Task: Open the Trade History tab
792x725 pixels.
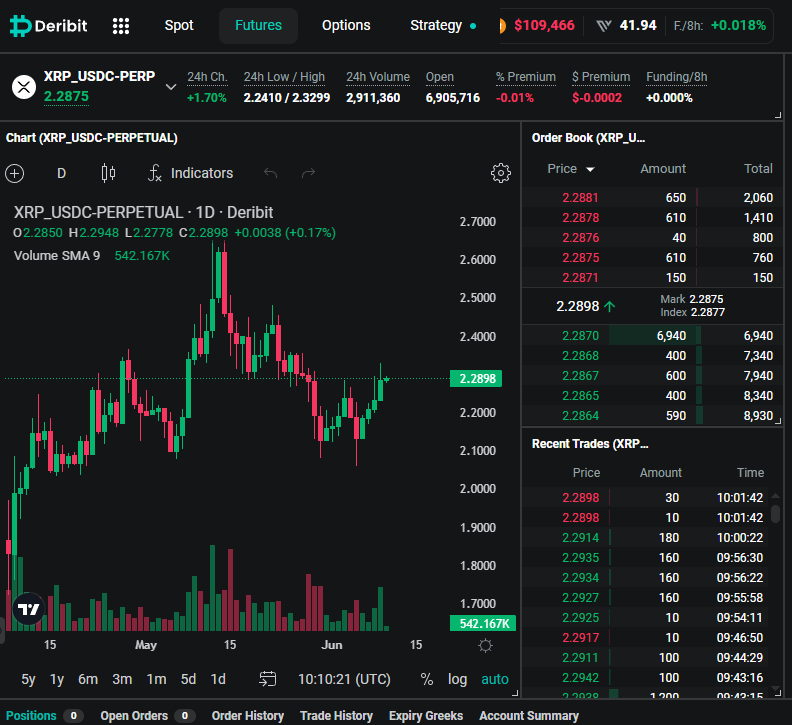Action: click(x=336, y=715)
